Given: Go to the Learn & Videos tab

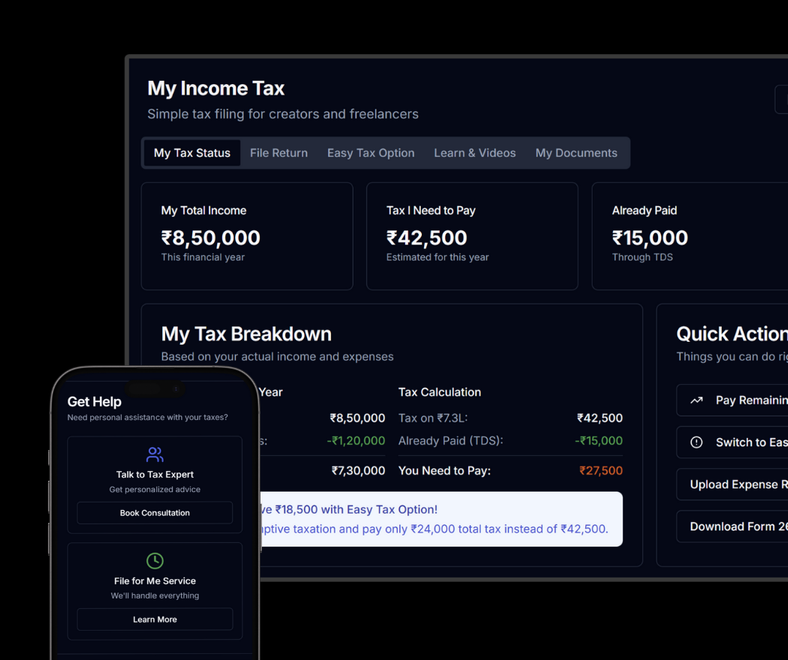Looking at the screenshot, I should point(475,153).
